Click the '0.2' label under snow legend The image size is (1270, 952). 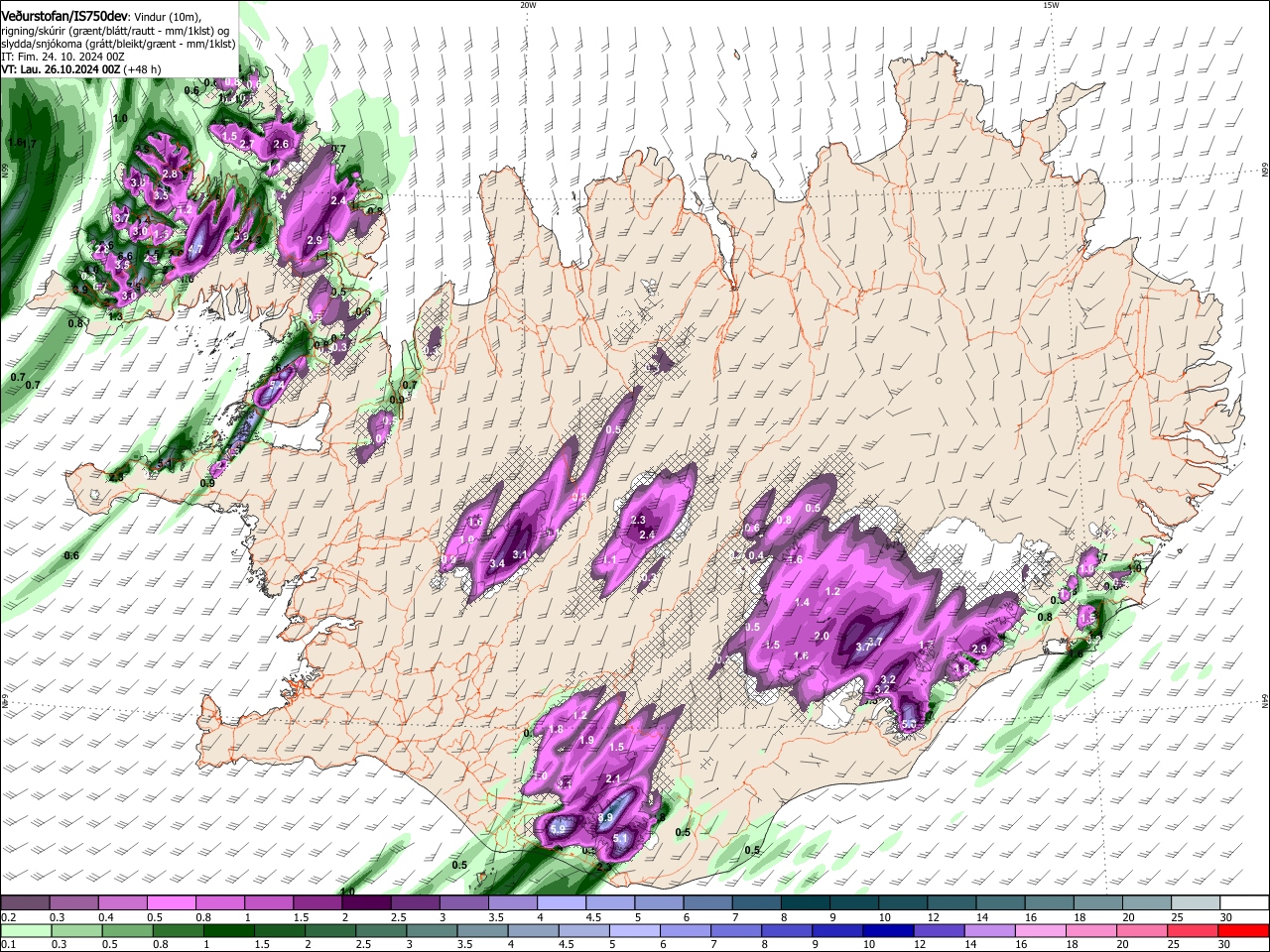click(8, 917)
